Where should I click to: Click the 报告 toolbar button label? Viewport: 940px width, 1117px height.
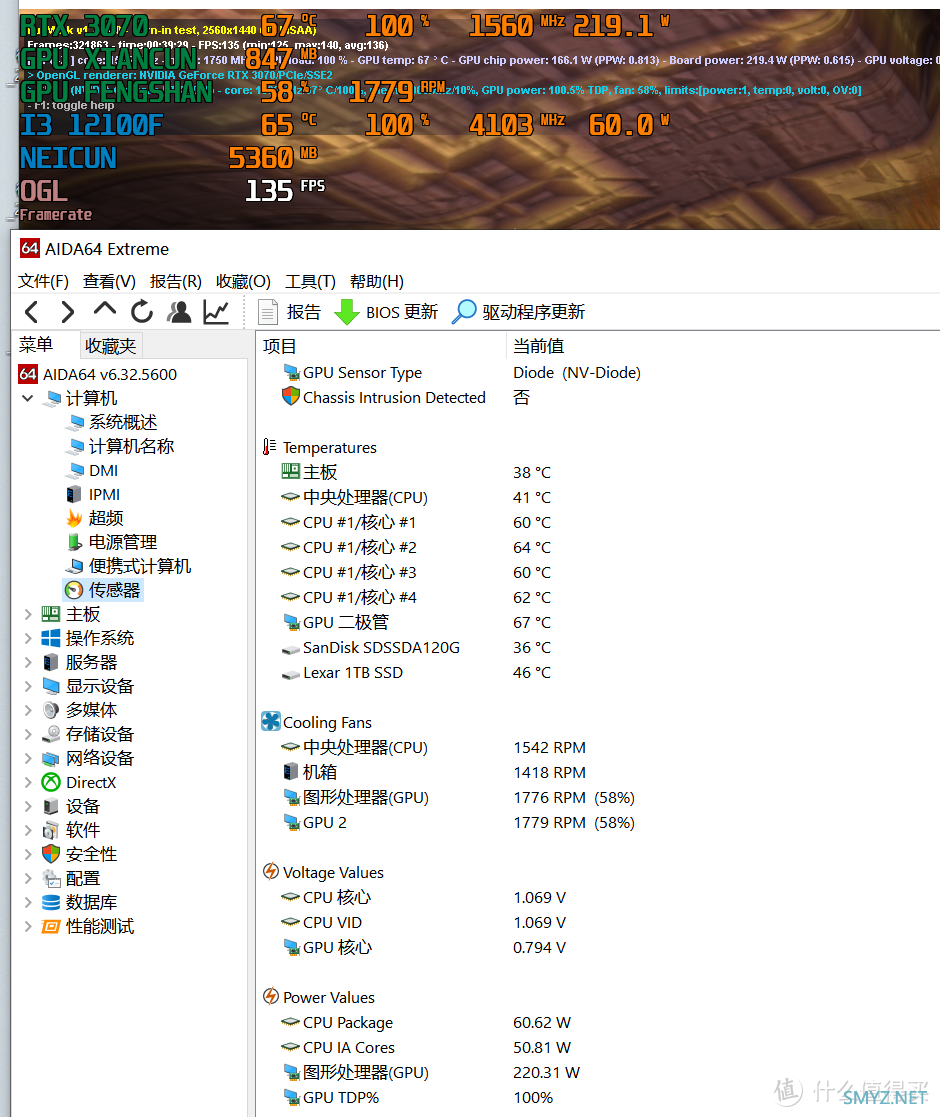(304, 312)
